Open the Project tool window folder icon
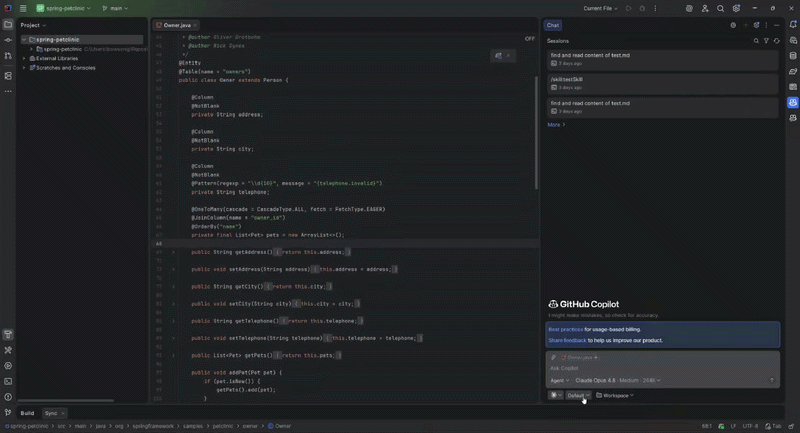 (x=8, y=24)
